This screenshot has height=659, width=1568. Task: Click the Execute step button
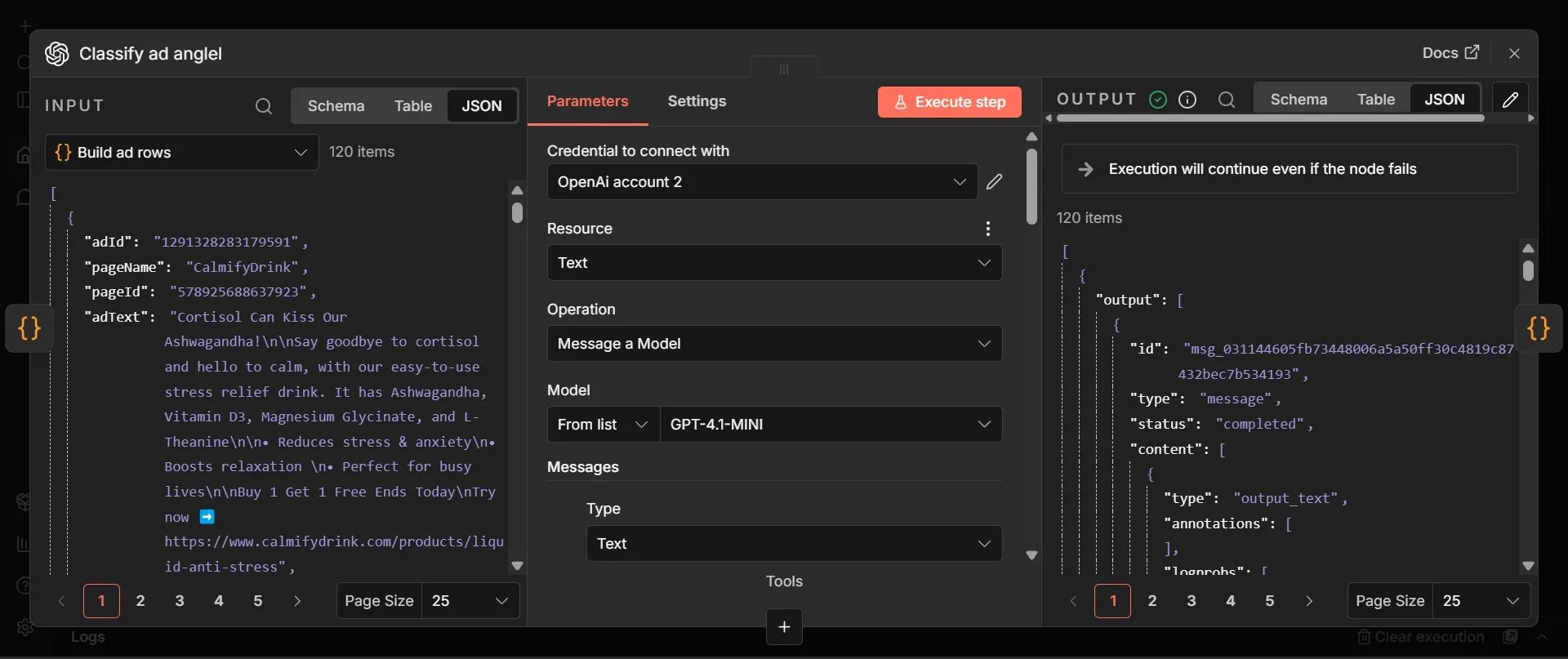point(950,102)
